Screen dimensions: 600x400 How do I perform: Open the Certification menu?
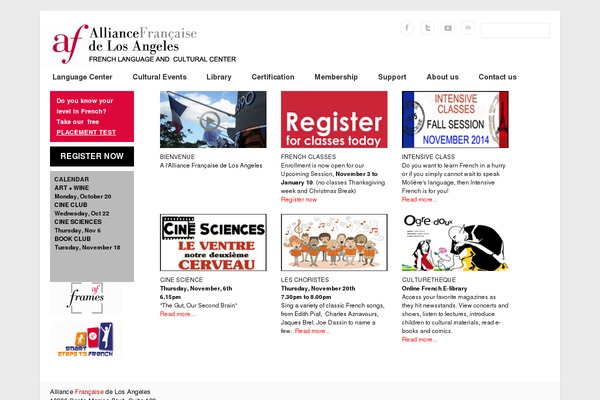273,77
